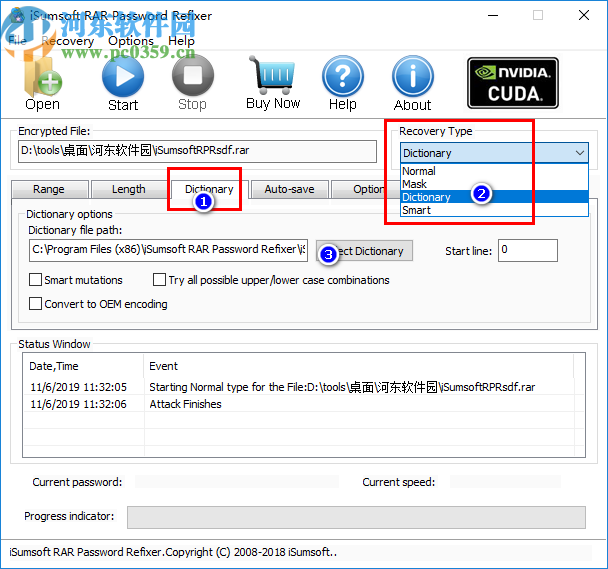Open Help from the question mark icon
The image size is (608, 569).
coord(343,83)
